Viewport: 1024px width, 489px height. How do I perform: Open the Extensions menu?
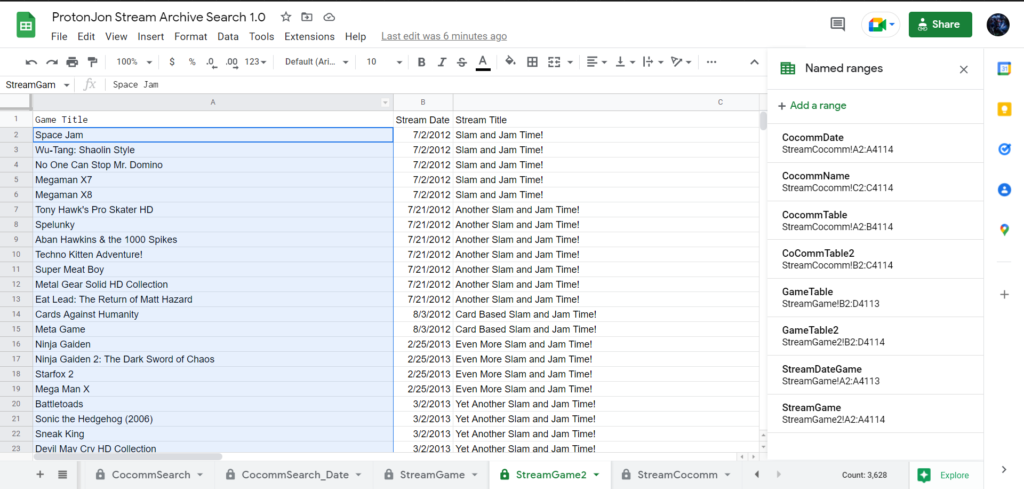[x=310, y=37]
